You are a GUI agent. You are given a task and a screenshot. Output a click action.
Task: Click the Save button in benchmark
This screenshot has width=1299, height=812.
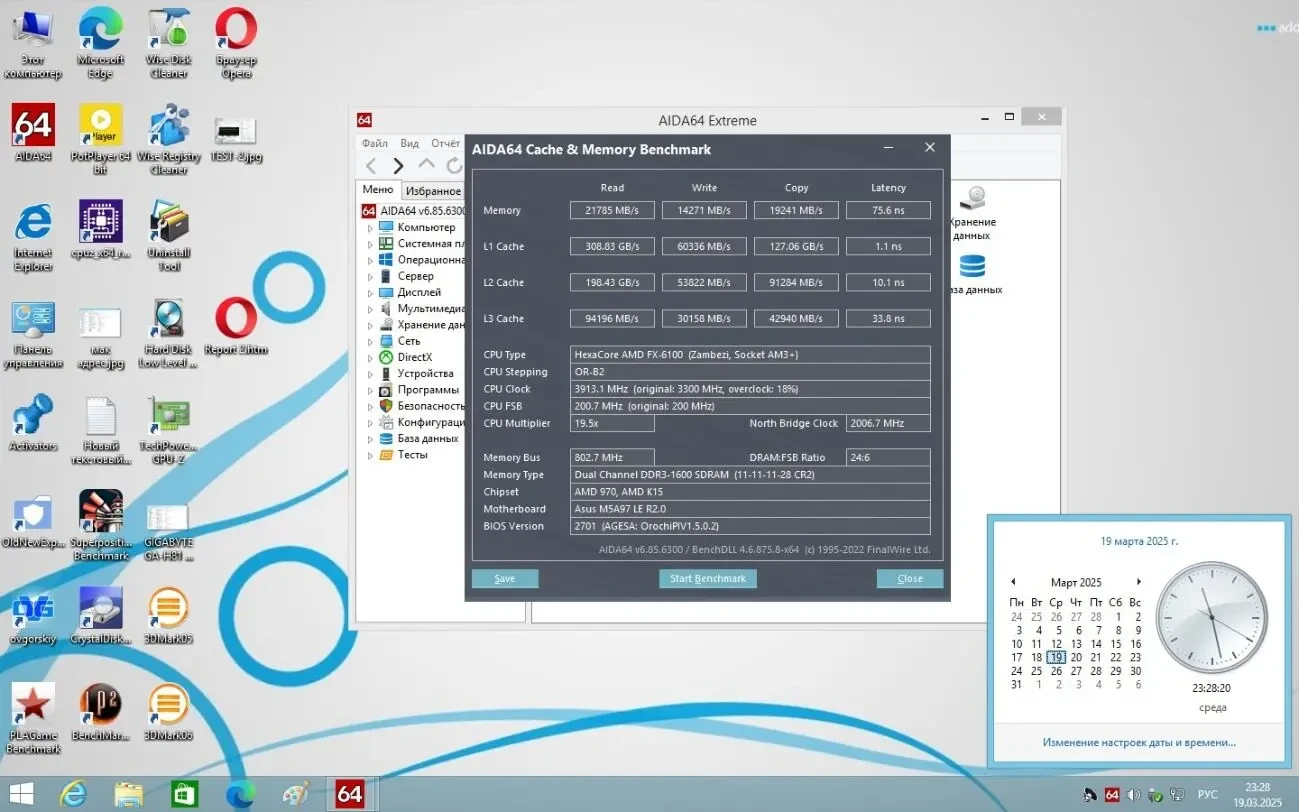[505, 579]
